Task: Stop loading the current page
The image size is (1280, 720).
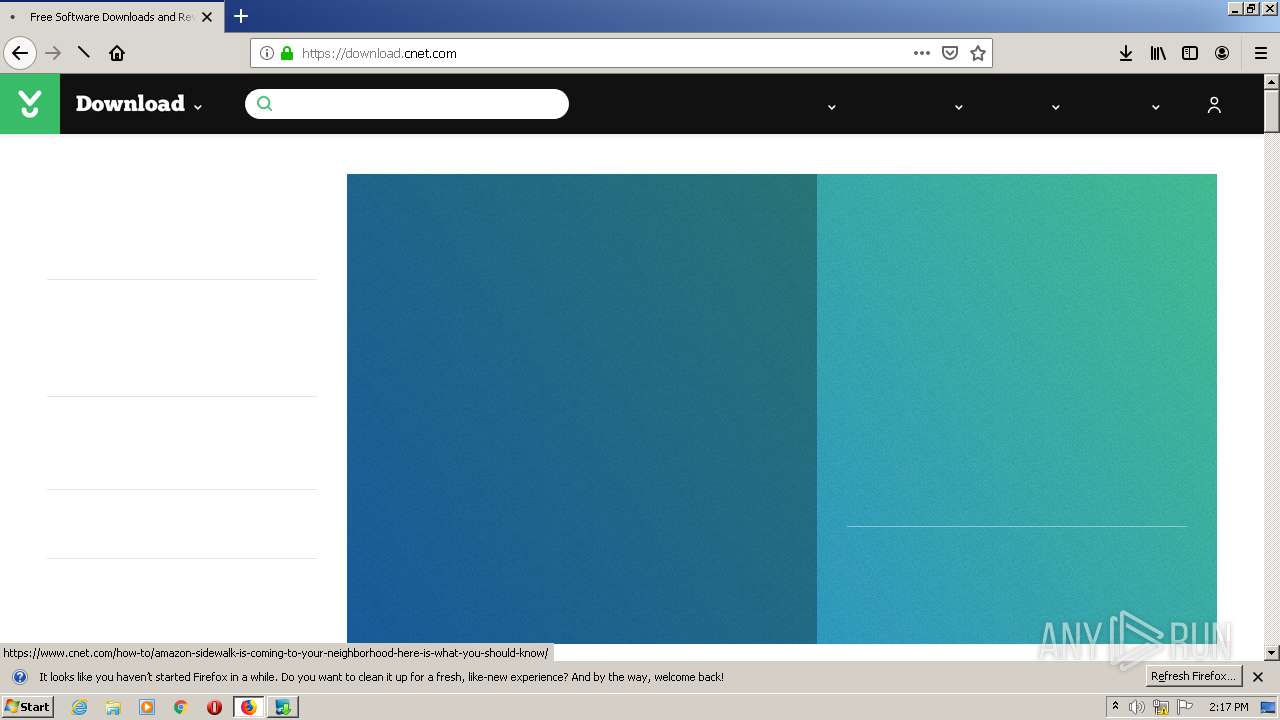Action: pos(84,53)
